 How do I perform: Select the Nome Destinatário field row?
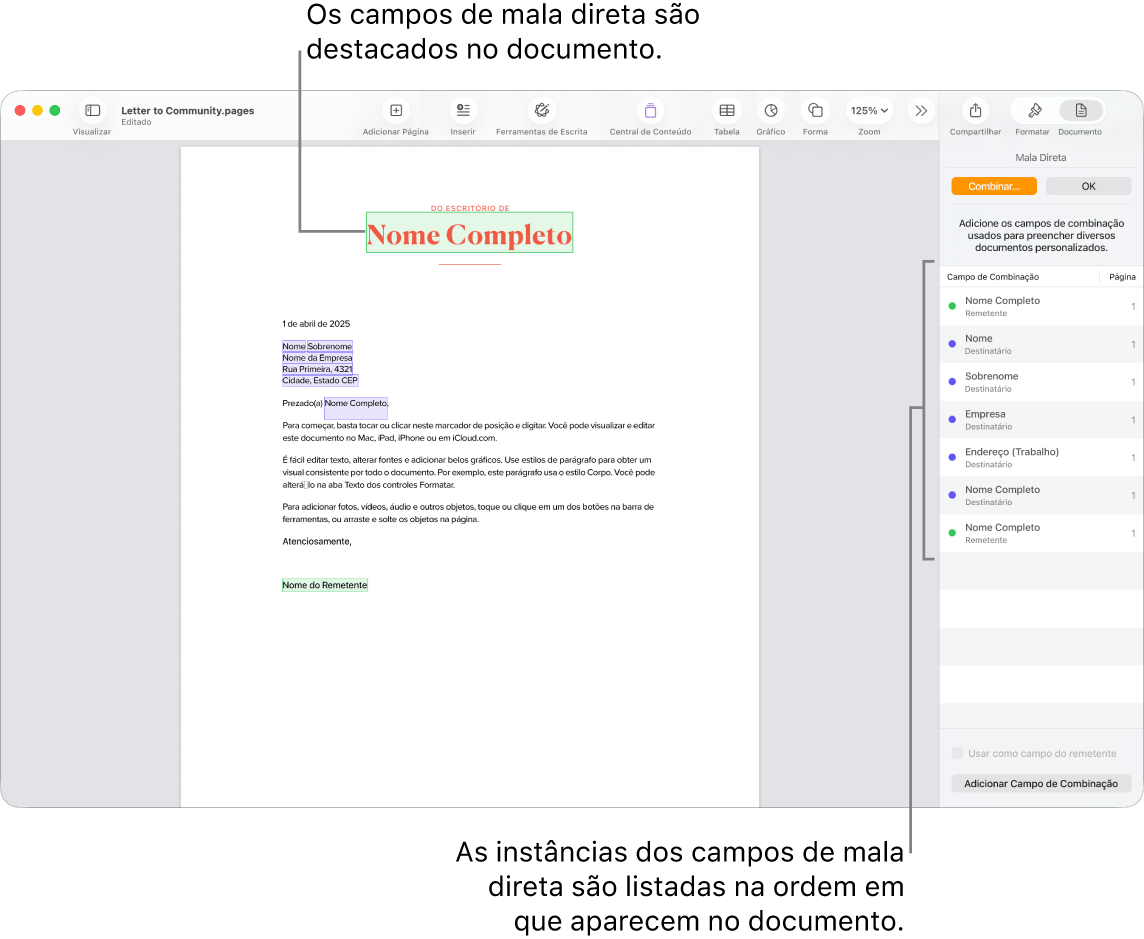click(x=1041, y=344)
